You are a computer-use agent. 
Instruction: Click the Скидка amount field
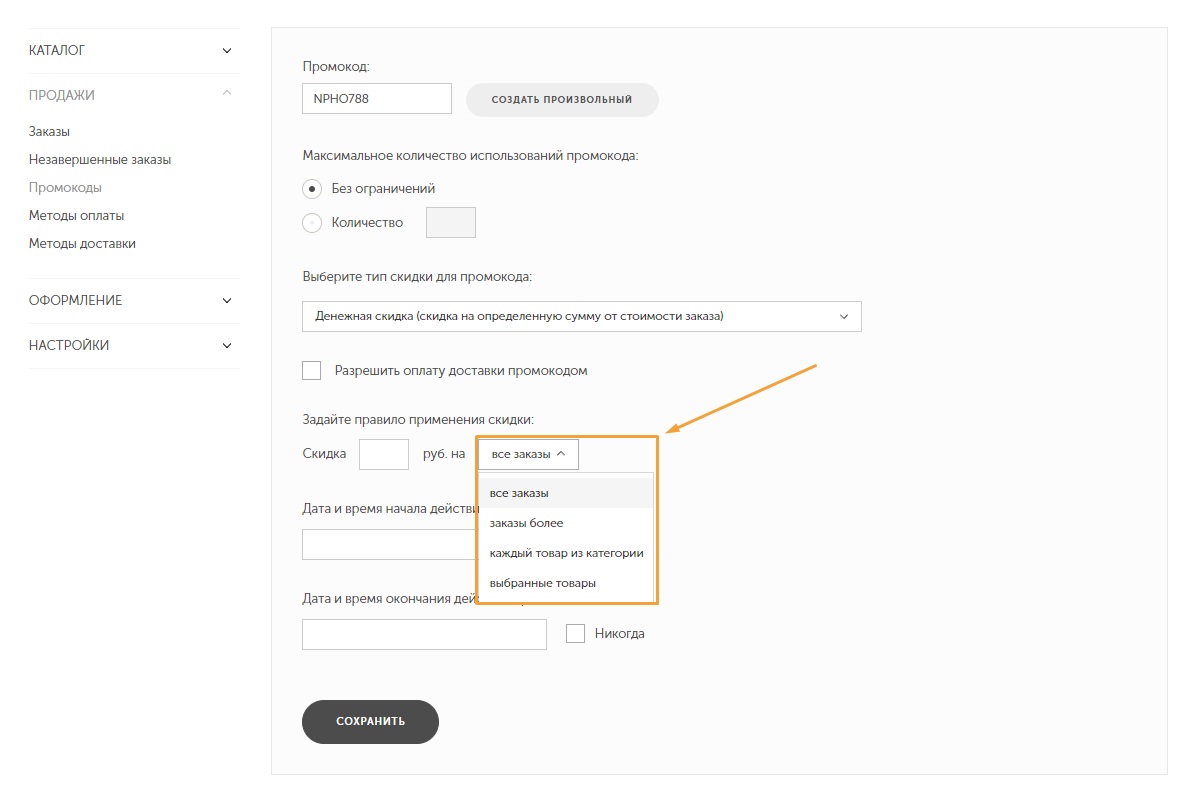(384, 454)
